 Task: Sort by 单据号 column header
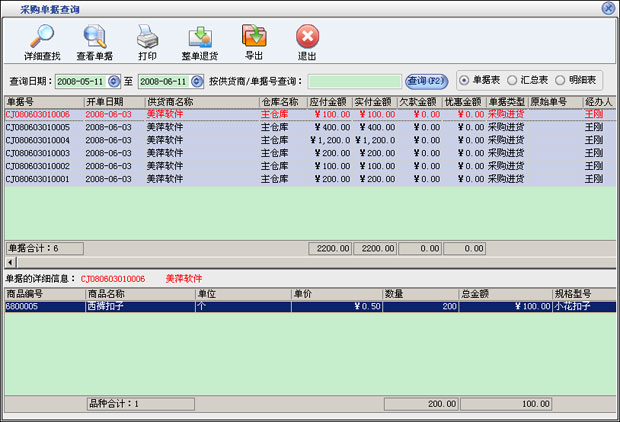click(42, 102)
